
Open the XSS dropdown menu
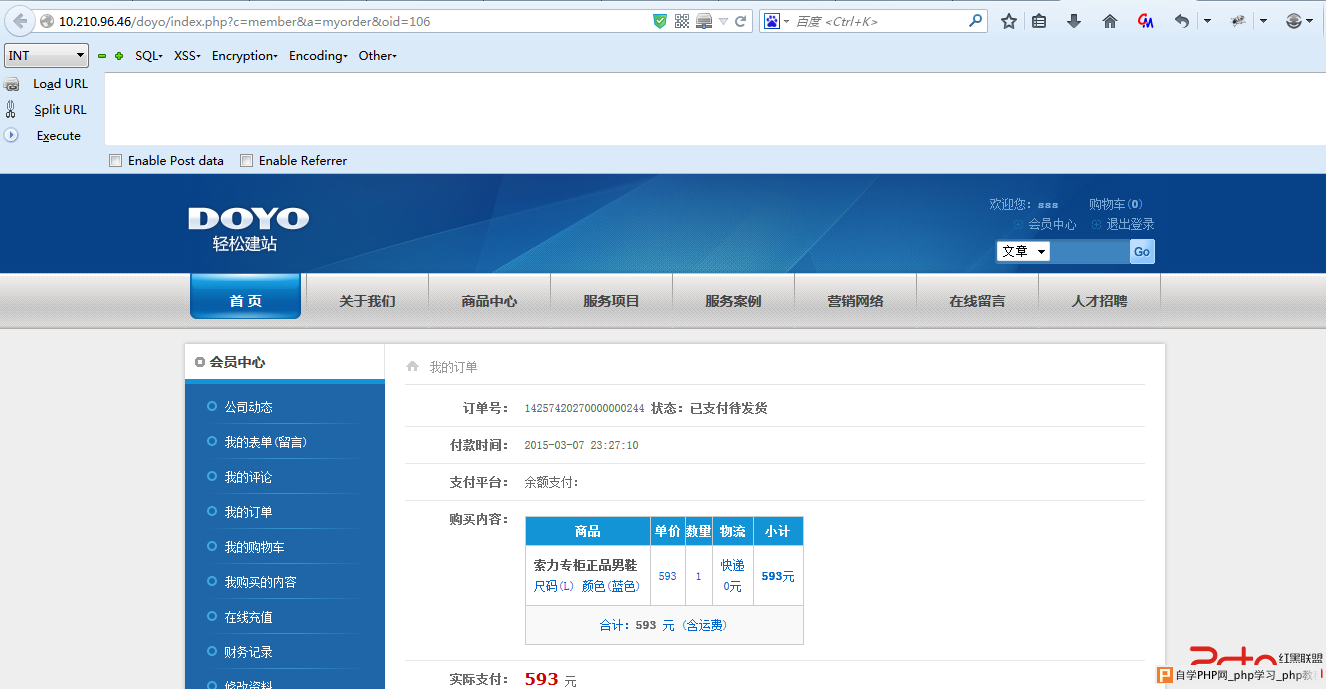click(x=187, y=56)
